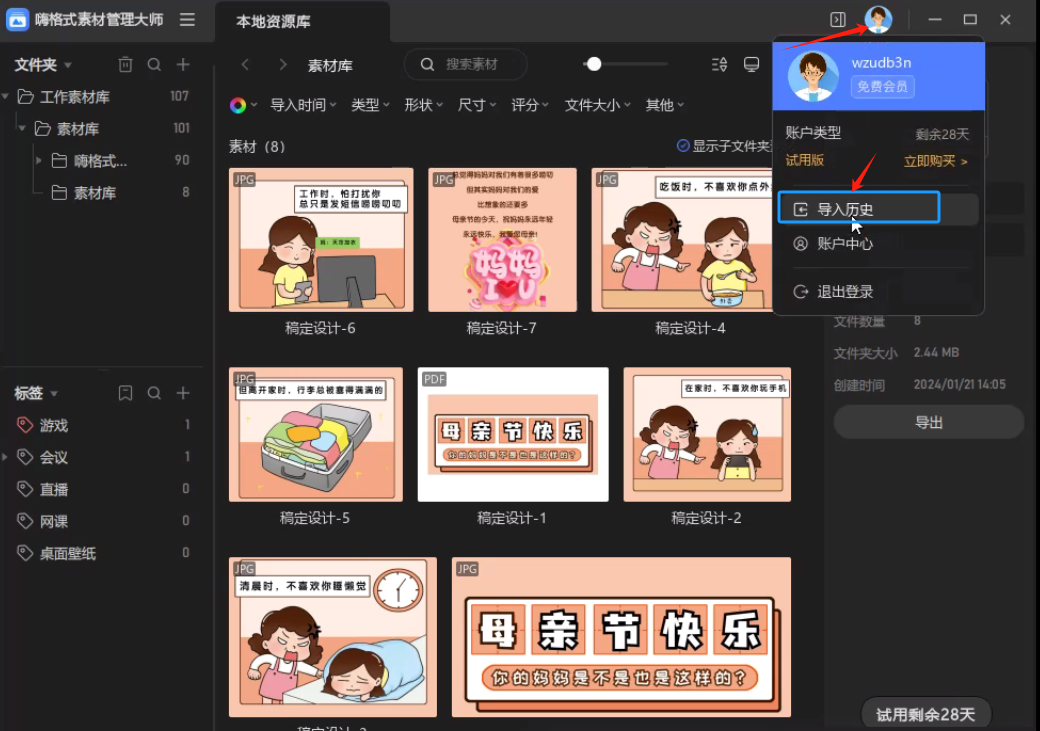
Task: Open the 其他 filter dropdown
Action: coord(665,105)
